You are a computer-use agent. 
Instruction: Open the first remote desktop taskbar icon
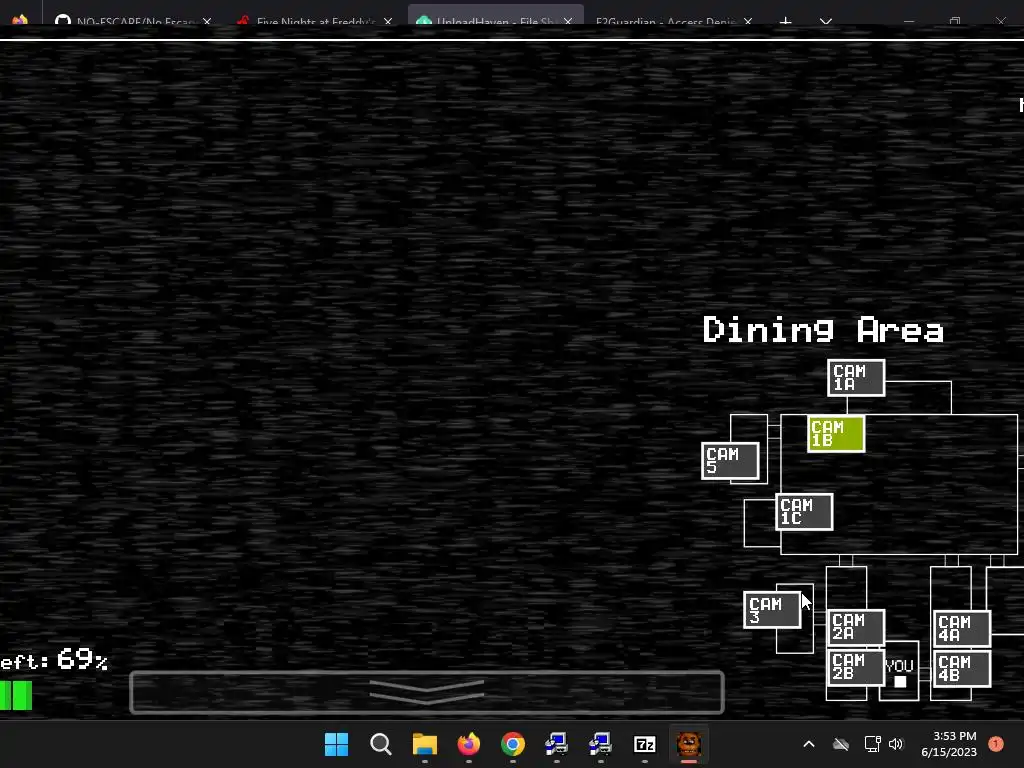click(556, 744)
